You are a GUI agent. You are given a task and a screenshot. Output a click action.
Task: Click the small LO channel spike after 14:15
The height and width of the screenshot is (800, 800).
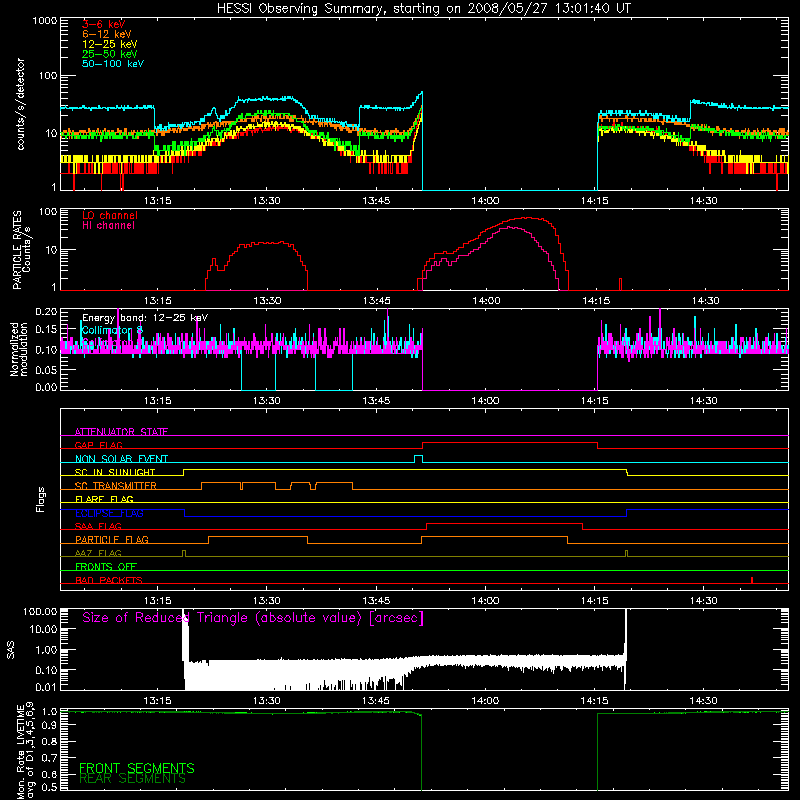coord(620,284)
